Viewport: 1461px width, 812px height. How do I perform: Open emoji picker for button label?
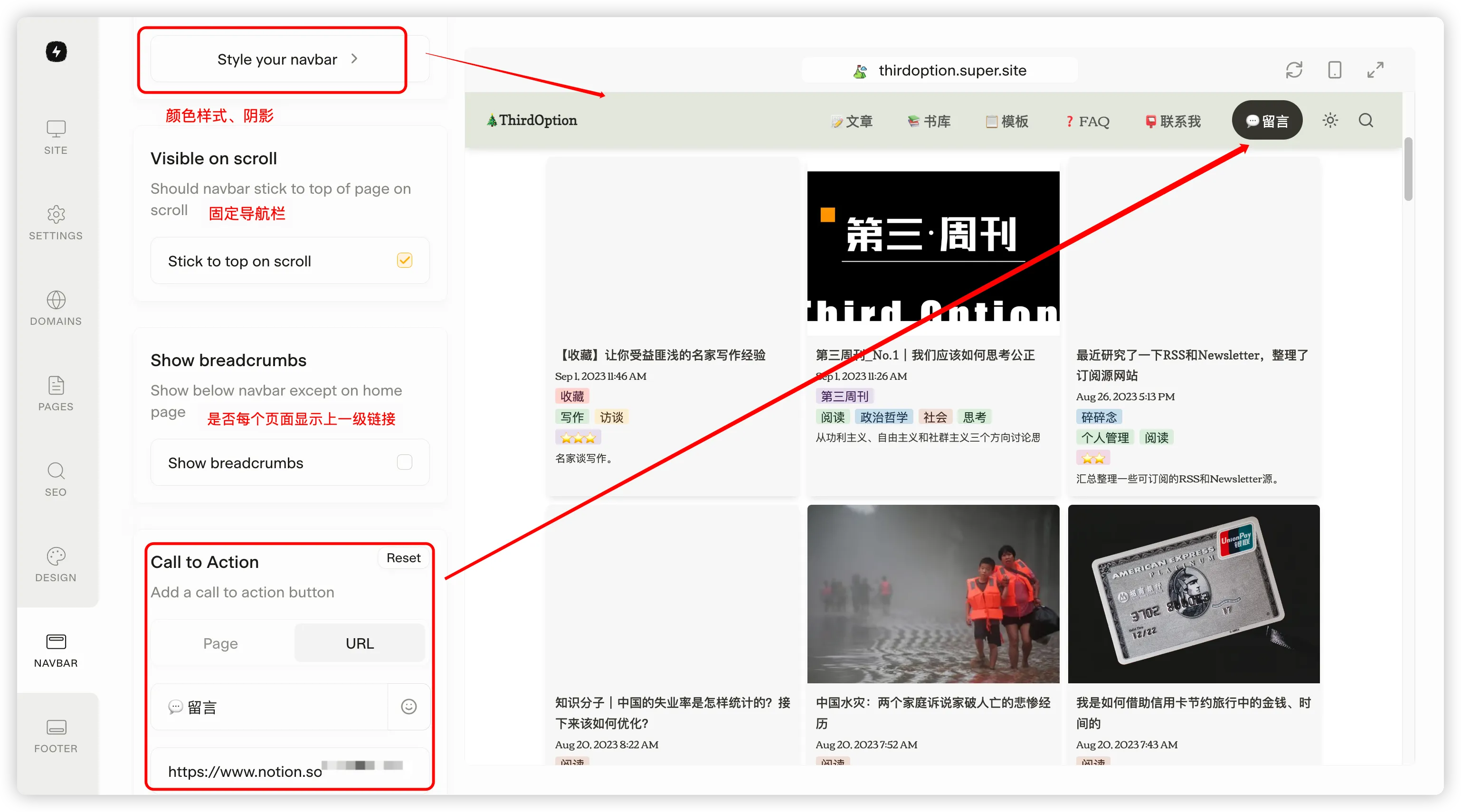408,707
